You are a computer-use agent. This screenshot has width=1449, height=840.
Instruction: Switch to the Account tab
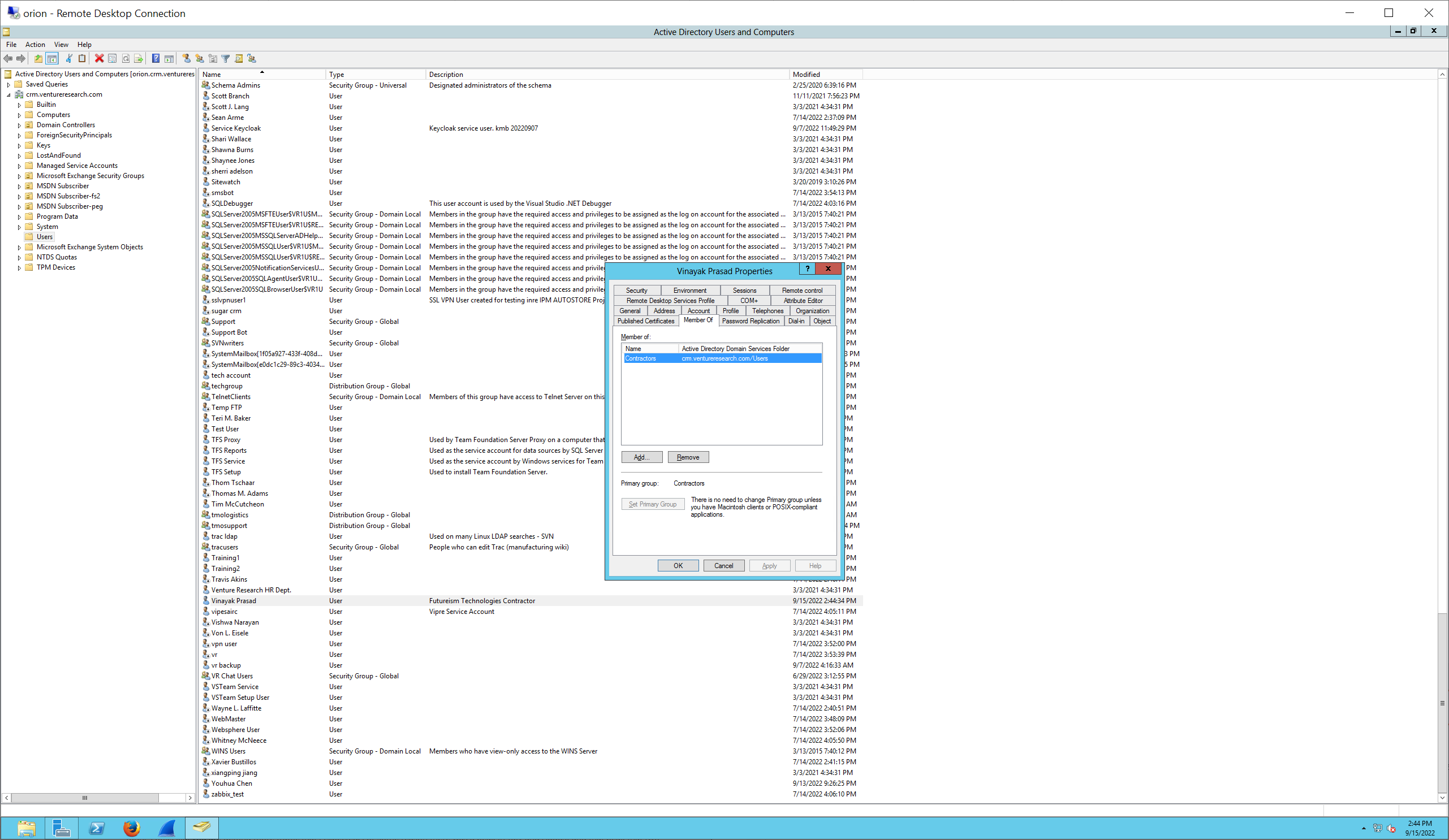pyautogui.click(x=698, y=311)
